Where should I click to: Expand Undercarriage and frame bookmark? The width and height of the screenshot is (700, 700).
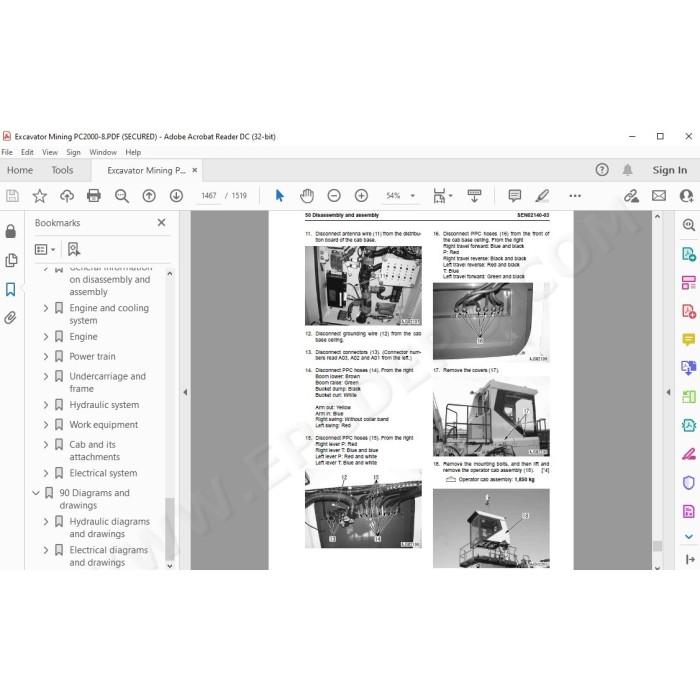[x=46, y=376]
